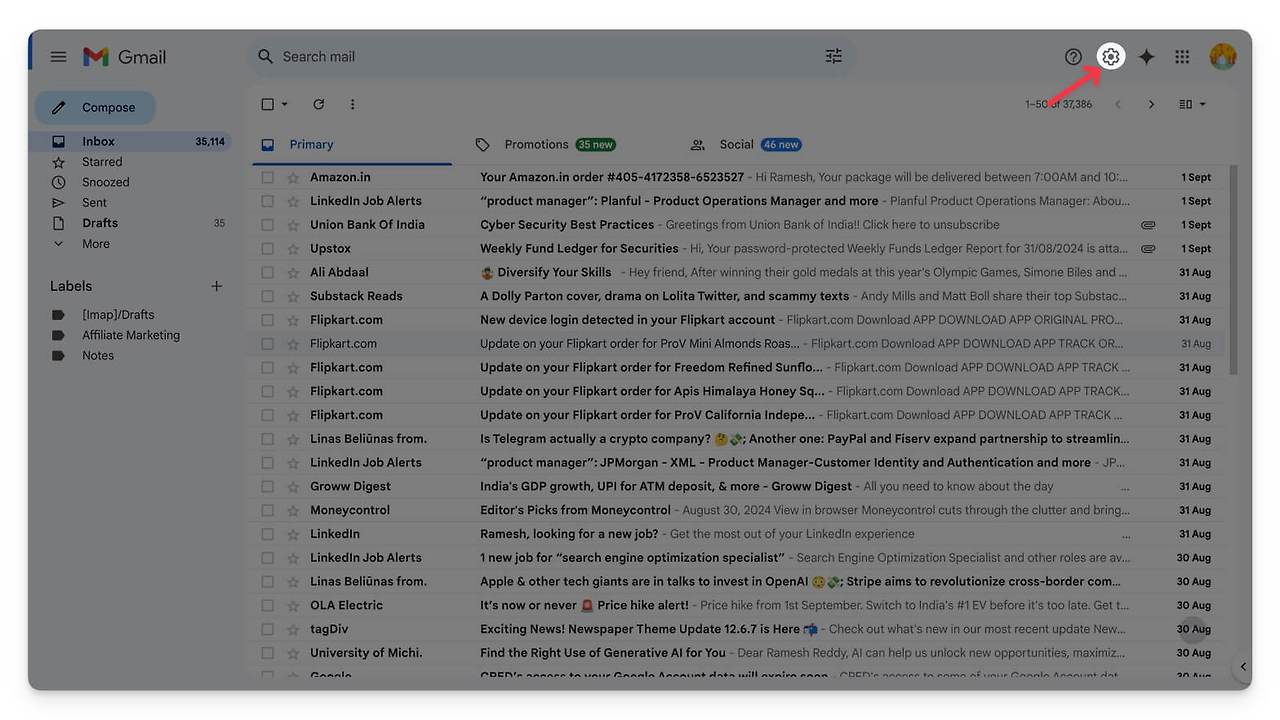This screenshot has height=720, width=1280.
Task: Select the Union Bank Of India checkbox
Action: pos(267,225)
